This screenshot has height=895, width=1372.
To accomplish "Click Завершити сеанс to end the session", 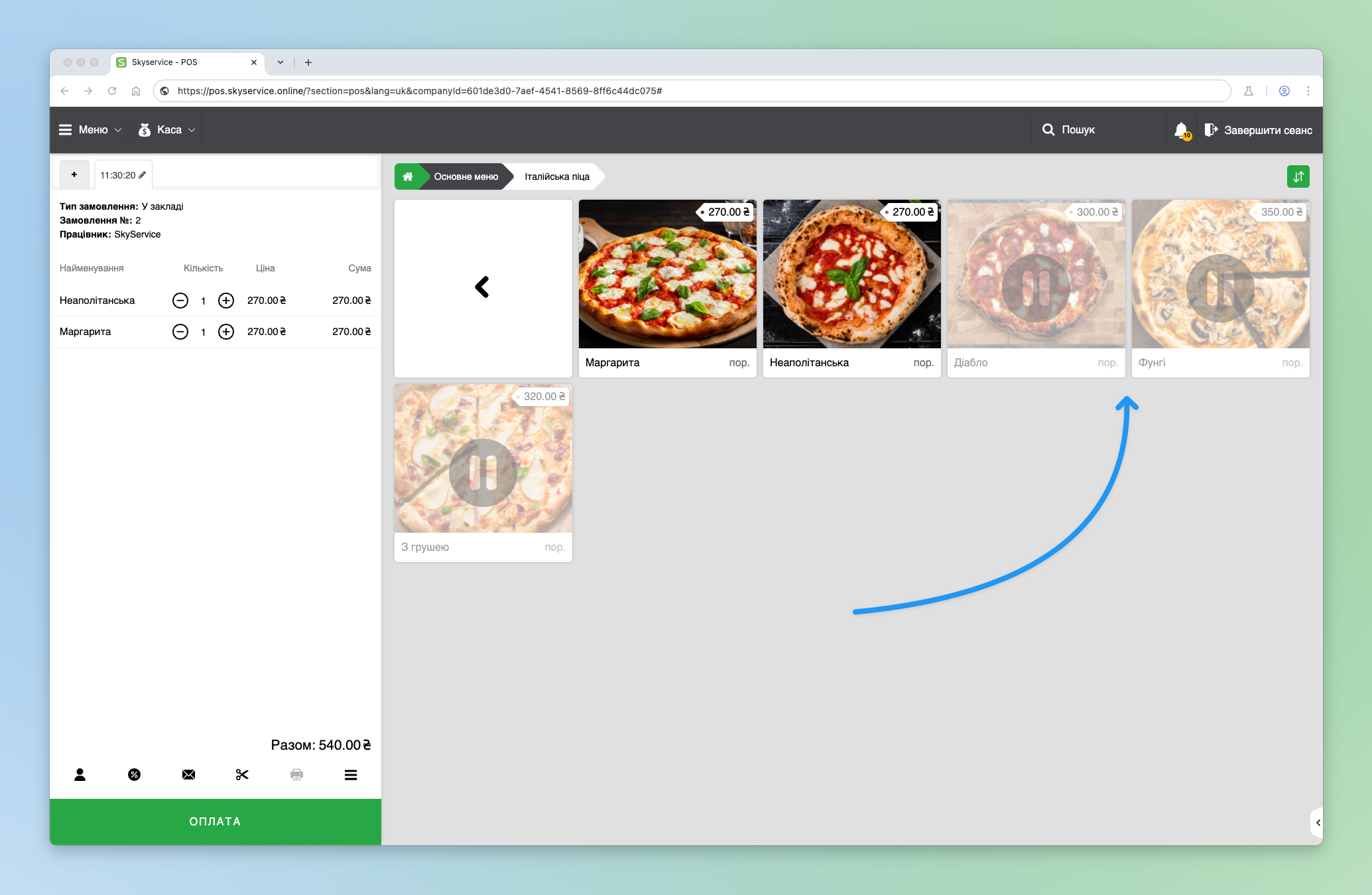I will pos(1258,130).
